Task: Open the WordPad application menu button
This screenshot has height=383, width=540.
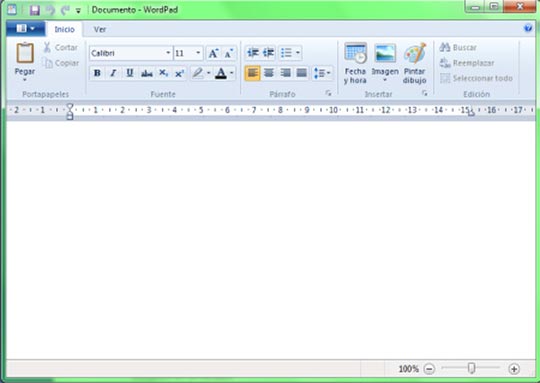Action: coord(25,29)
